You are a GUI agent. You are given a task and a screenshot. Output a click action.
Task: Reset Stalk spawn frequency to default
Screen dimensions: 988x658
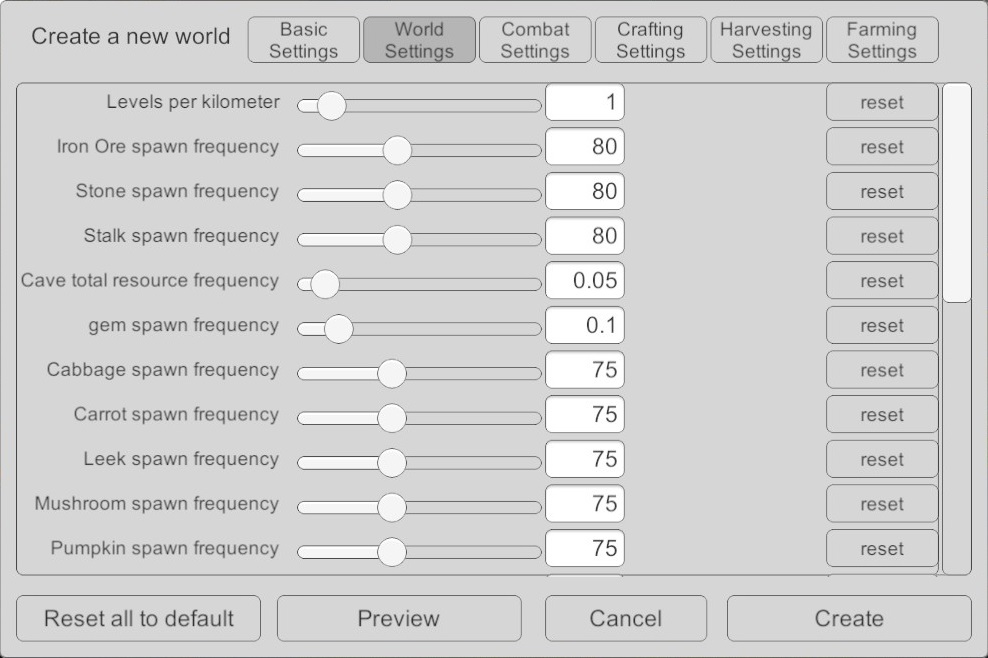coord(881,237)
